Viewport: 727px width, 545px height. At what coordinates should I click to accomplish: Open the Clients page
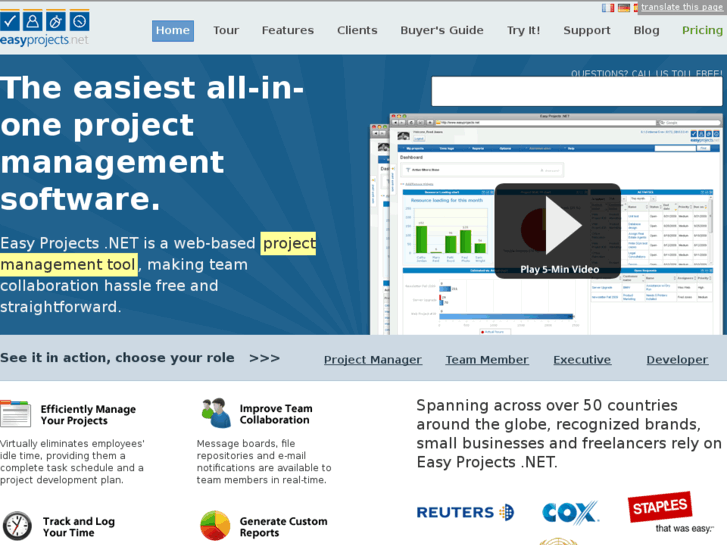pos(357,31)
